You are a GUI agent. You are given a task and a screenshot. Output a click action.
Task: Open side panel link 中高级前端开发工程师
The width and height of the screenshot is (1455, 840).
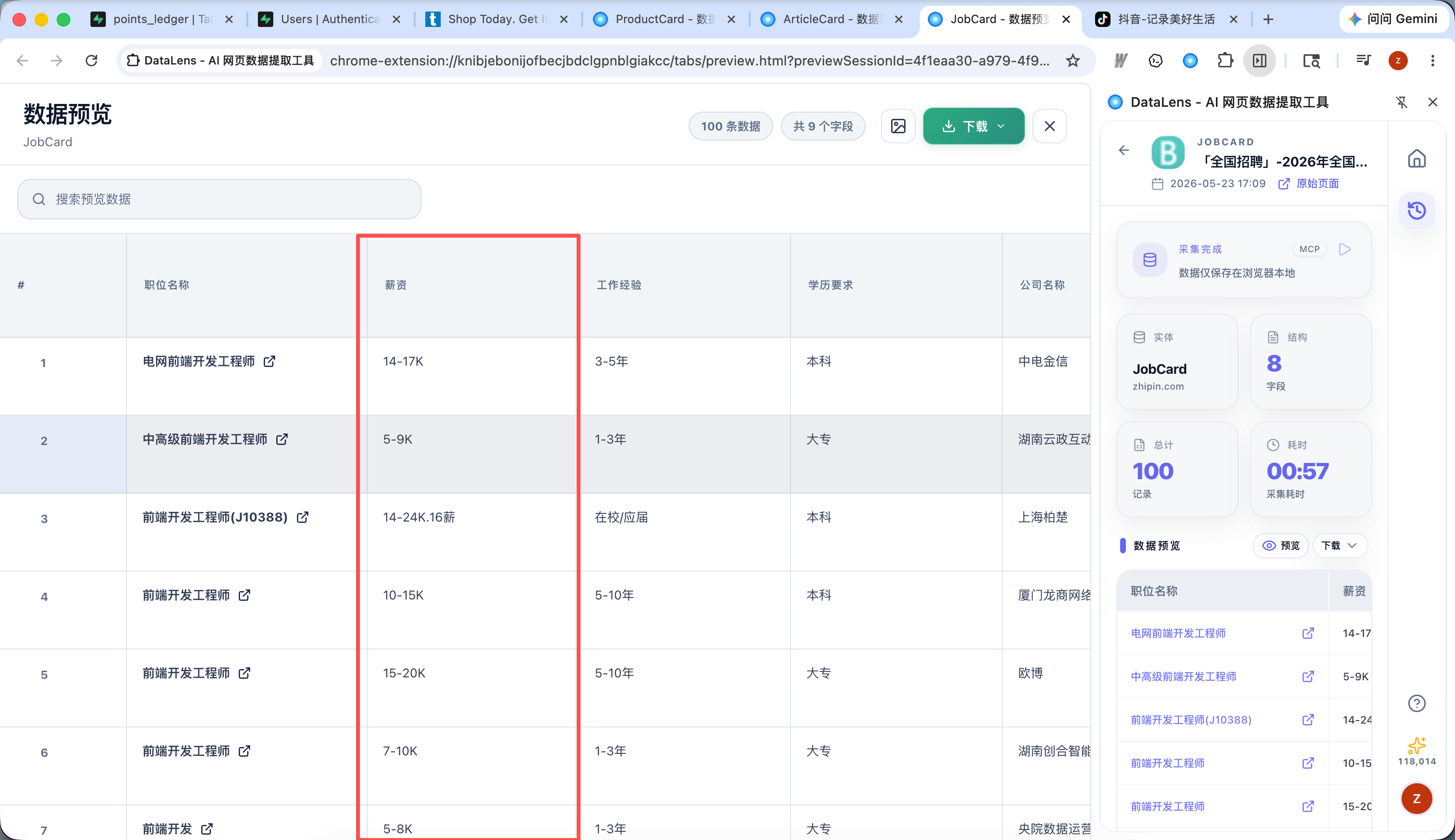pyautogui.click(x=1183, y=676)
